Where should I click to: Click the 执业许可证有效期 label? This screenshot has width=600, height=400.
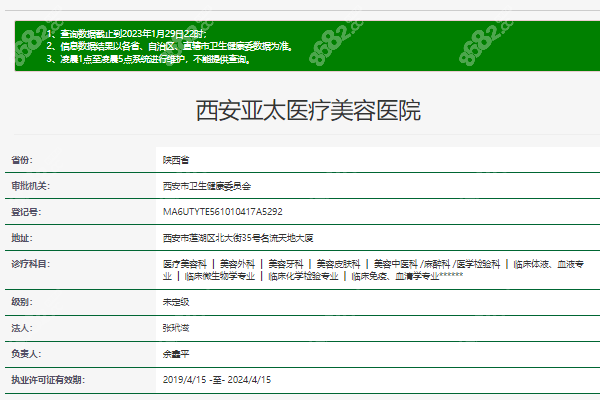48,380
